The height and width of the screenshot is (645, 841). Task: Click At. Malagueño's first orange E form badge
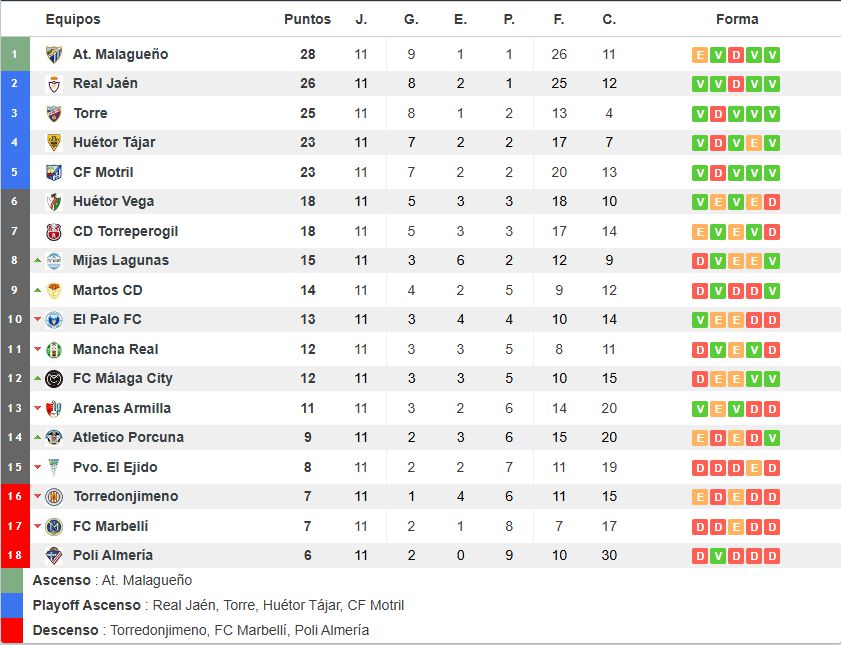(x=699, y=55)
